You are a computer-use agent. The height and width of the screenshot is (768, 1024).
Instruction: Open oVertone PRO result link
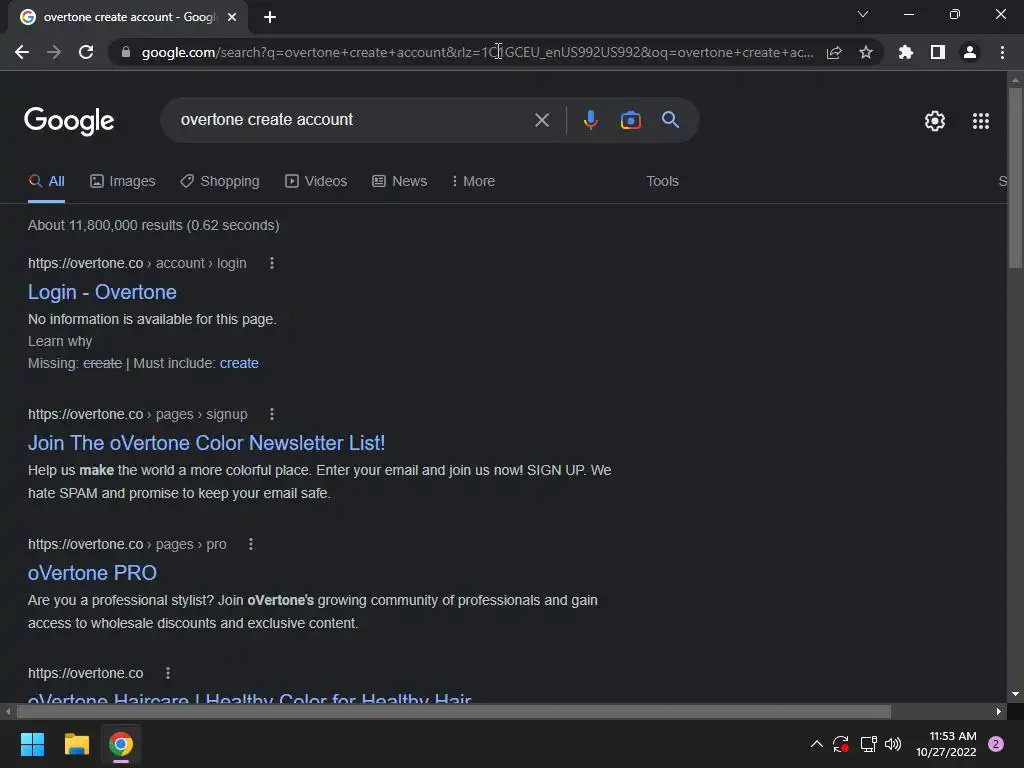coord(92,573)
